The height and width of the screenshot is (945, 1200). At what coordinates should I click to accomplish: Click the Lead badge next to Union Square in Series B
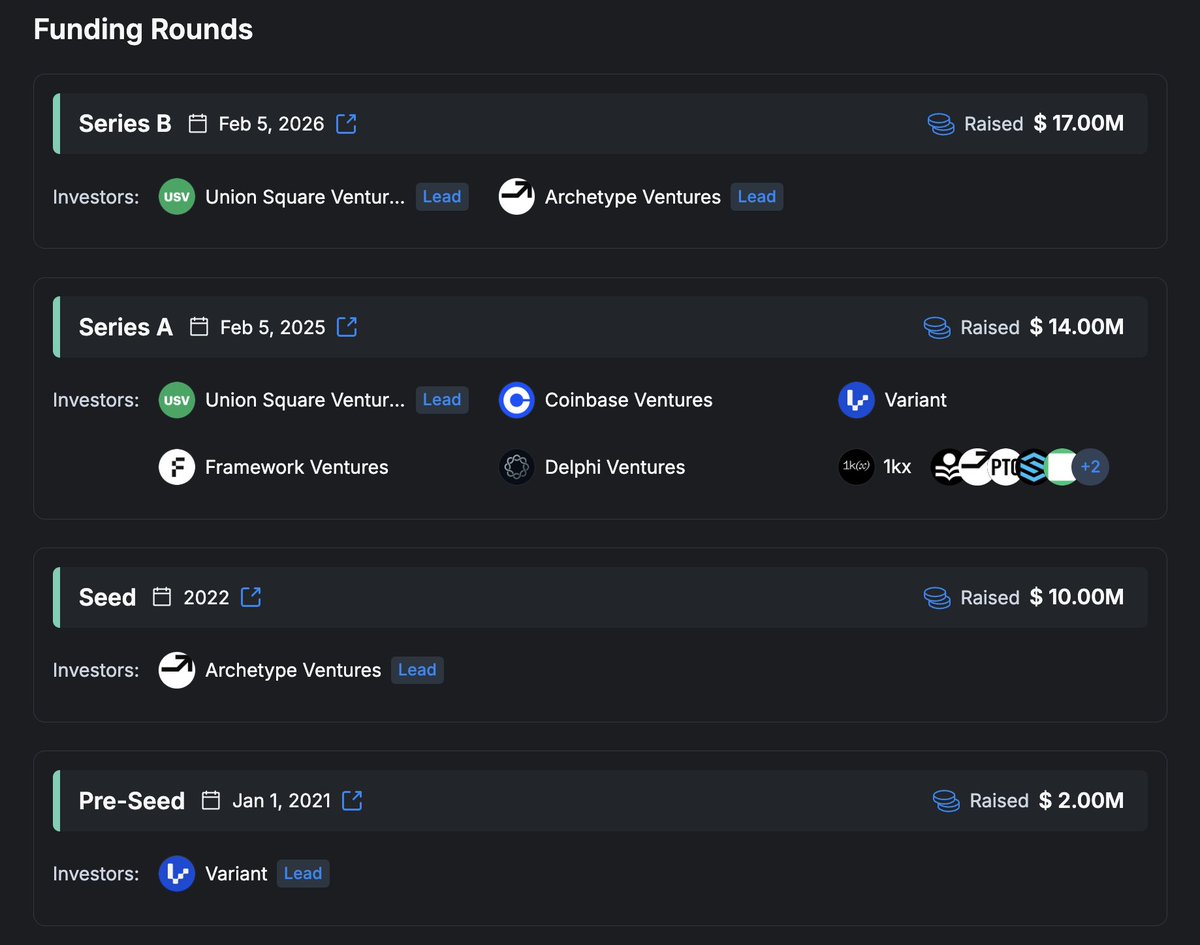click(442, 197)
